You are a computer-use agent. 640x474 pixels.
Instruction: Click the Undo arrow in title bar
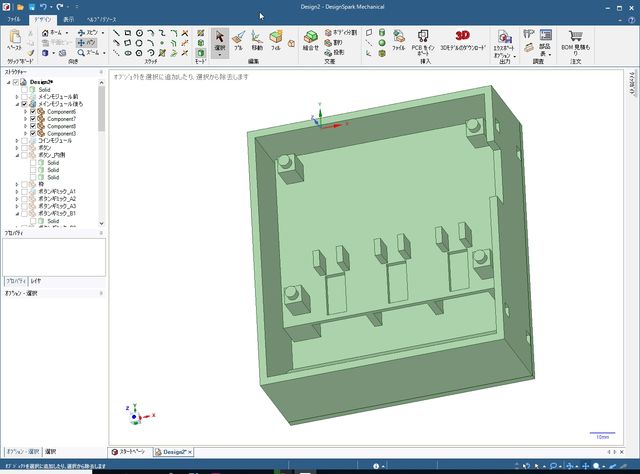43,7
